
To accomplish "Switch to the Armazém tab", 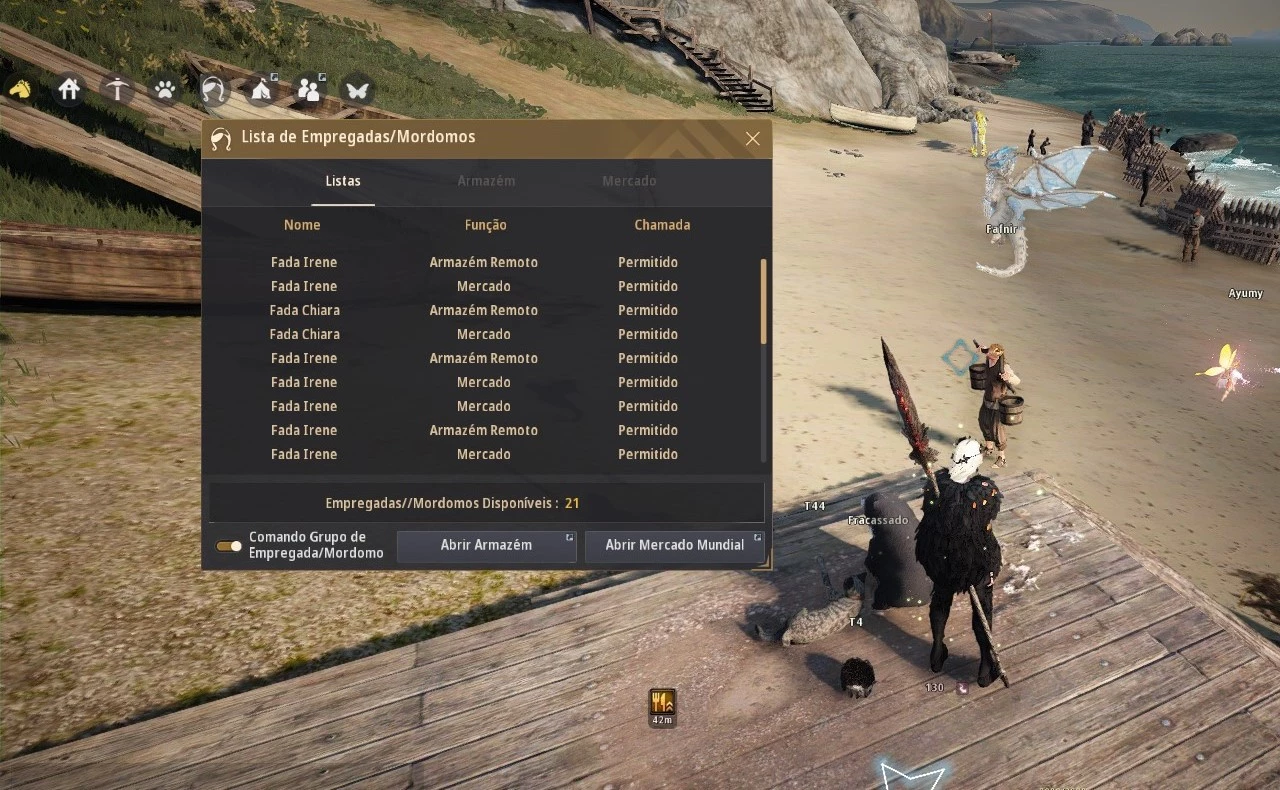I will click(x=486, y=181).
